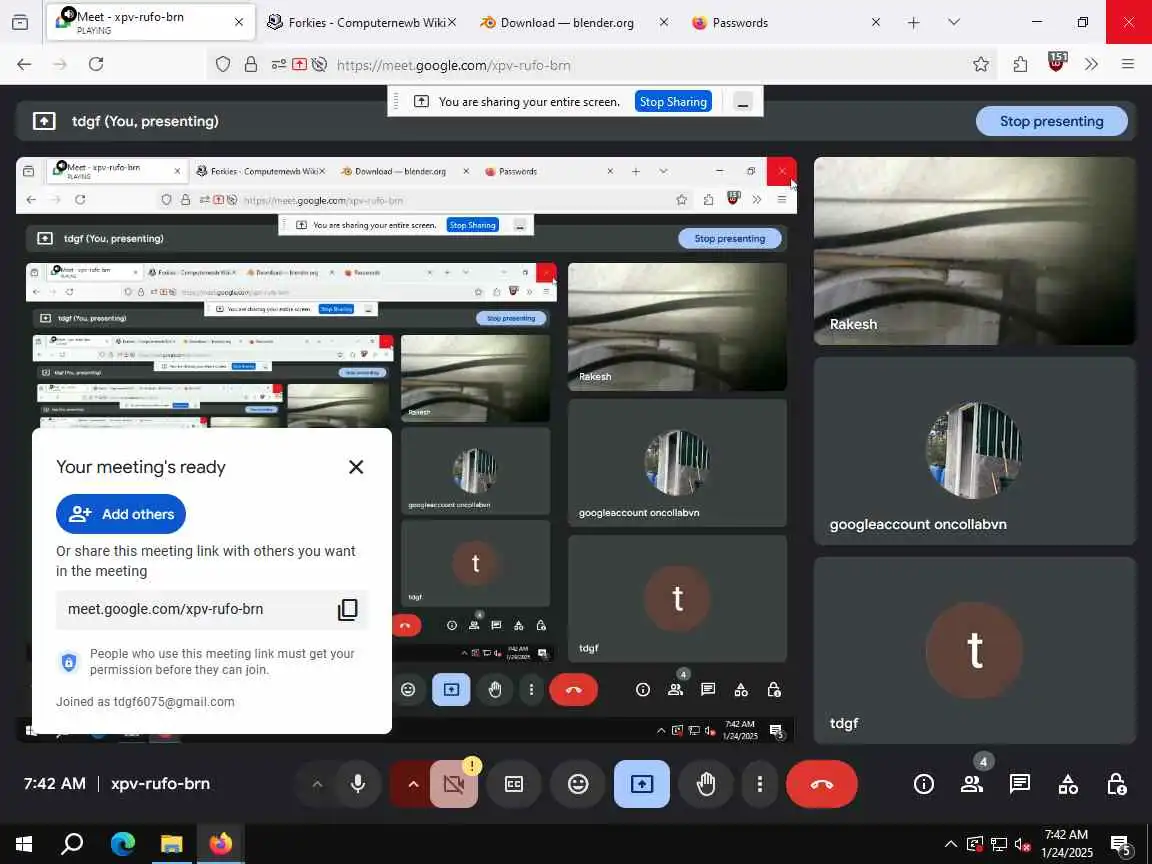The image size is (1152, 864).
Task: Close the Download blender.org tab
Action: click(x=663, y=23)
